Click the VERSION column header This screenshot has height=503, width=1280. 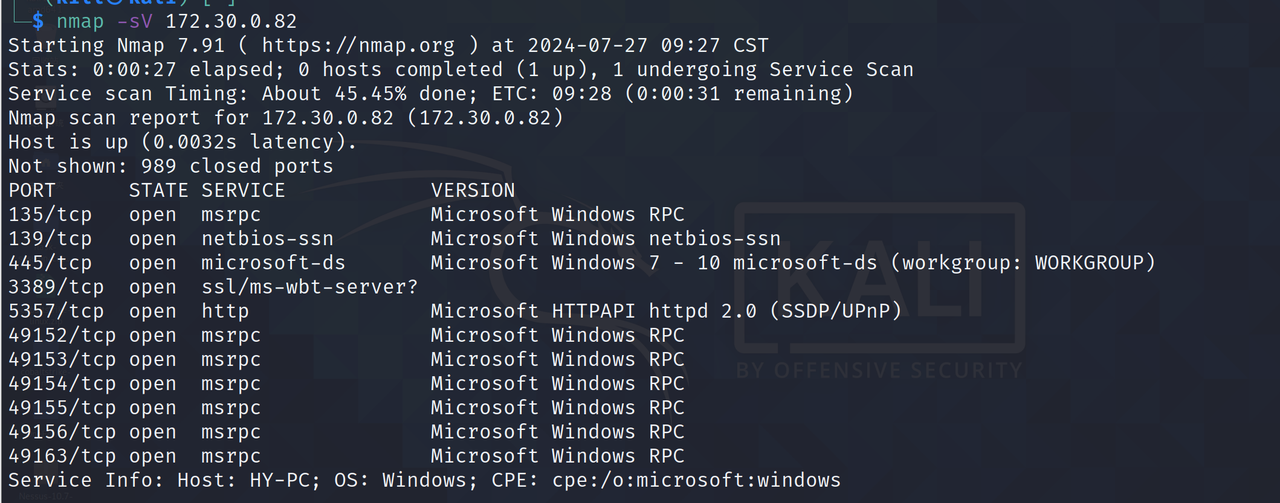click(x=473, y=190)
